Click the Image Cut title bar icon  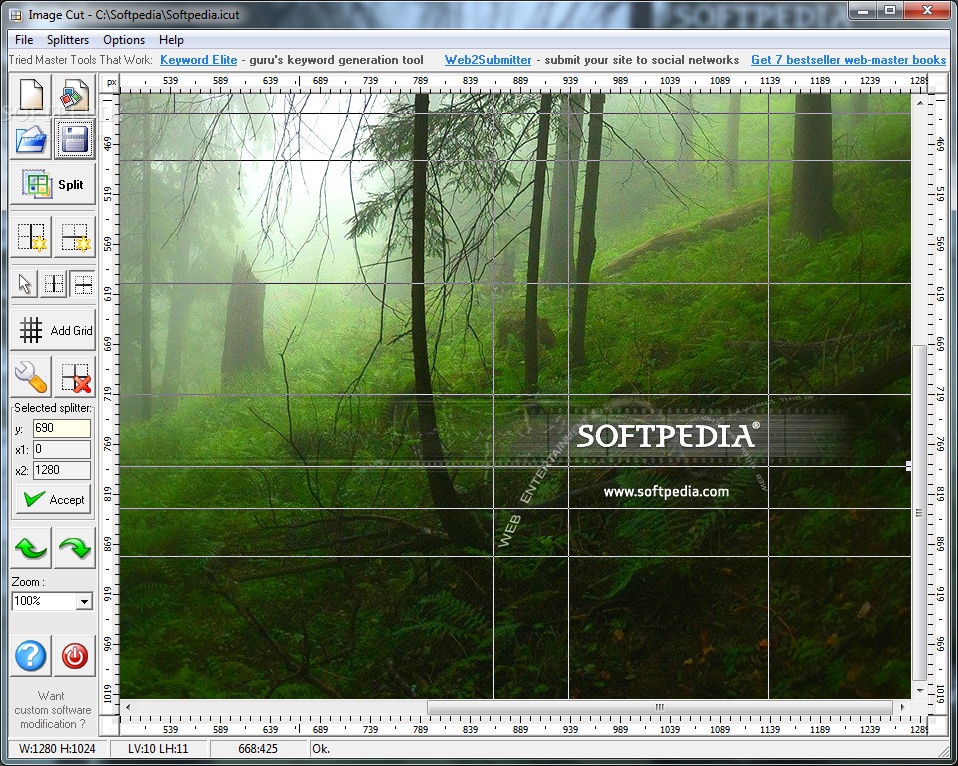click(x=15, y=14)
